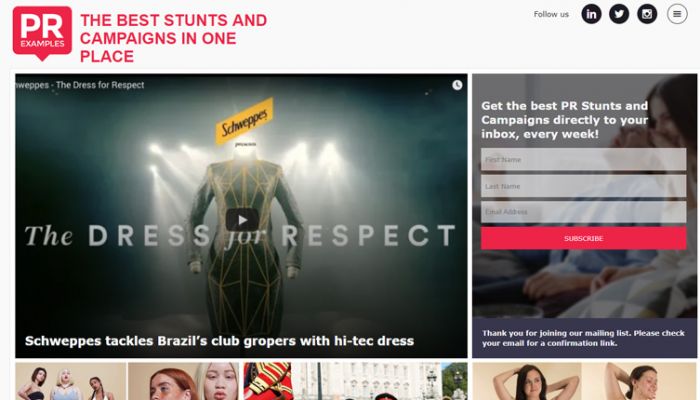Open the Schweppes hi-tec dress headline
Image resolution: width=700 pixels, height=400 pixels.
tap(219, 341)
